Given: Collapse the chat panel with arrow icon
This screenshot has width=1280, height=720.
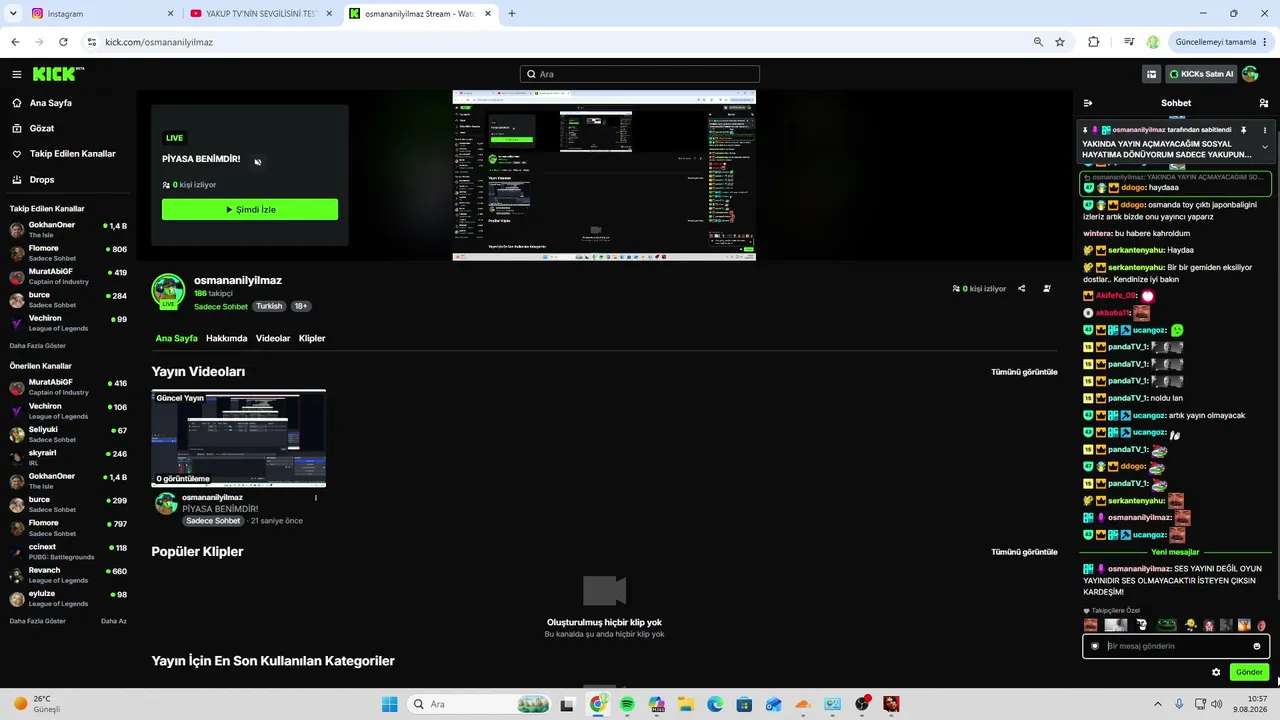Looking at the screenshot, I should 1088,103.
